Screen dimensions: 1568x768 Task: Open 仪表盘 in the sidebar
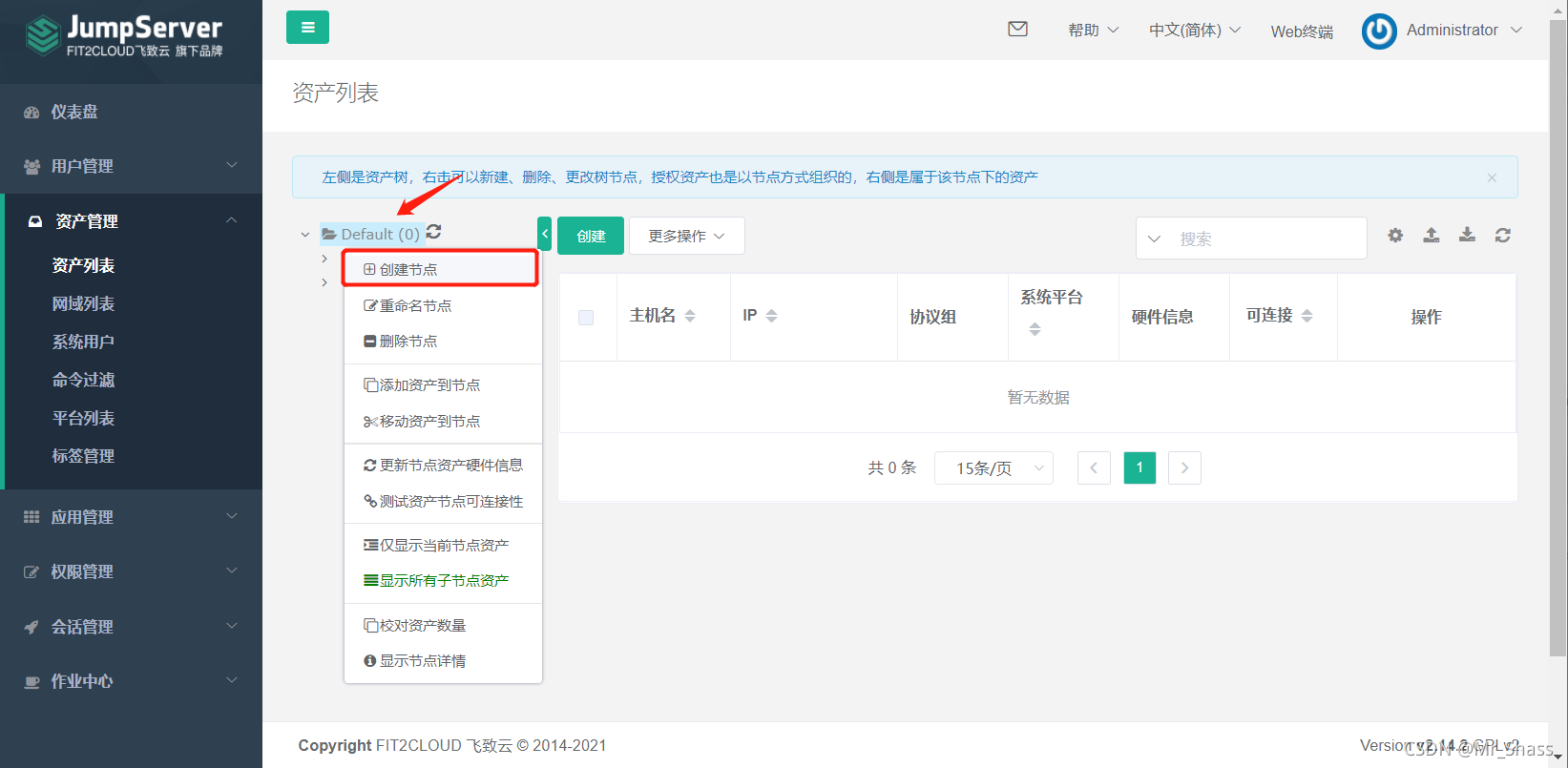coord(131,112)
